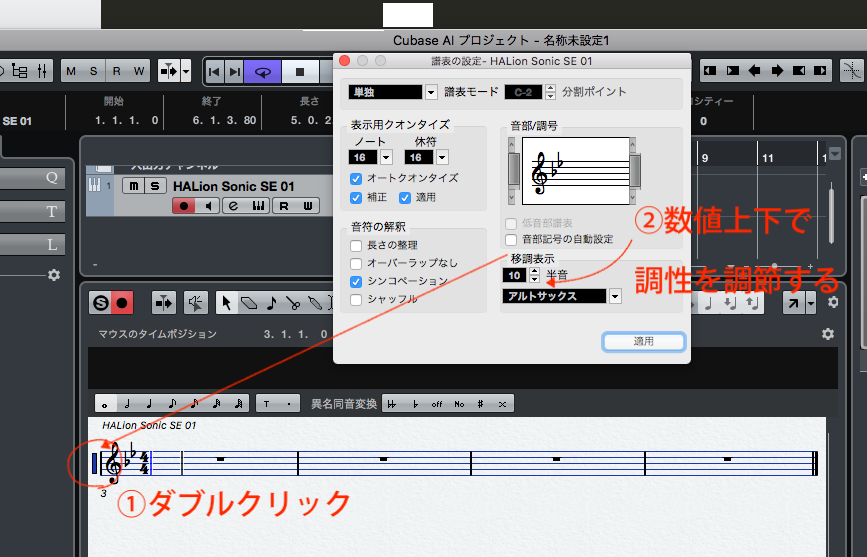Stop playback with transport stop button
Image resolution: width=867 pixels, height=557 pixels.
[x=300, y=71]
